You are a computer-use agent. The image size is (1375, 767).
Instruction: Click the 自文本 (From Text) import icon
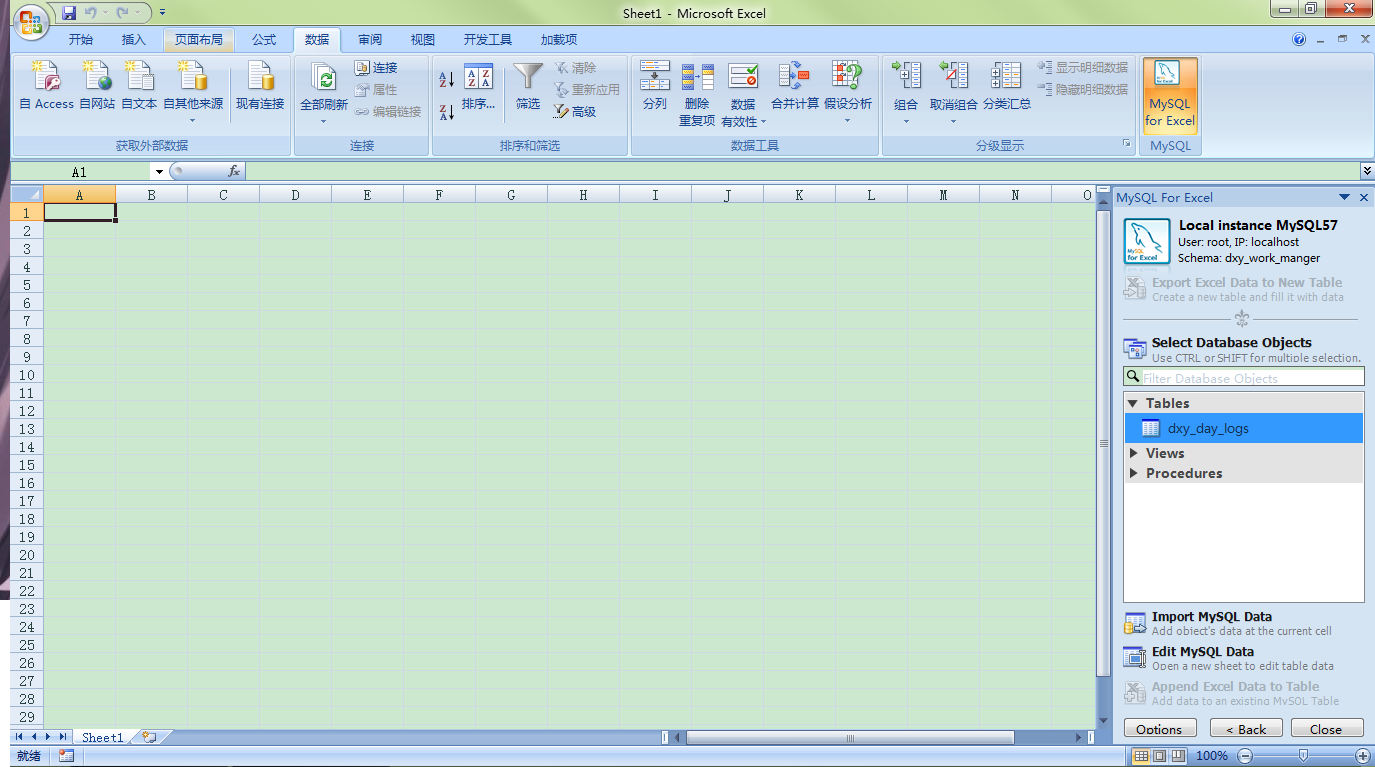pos(139,90)
